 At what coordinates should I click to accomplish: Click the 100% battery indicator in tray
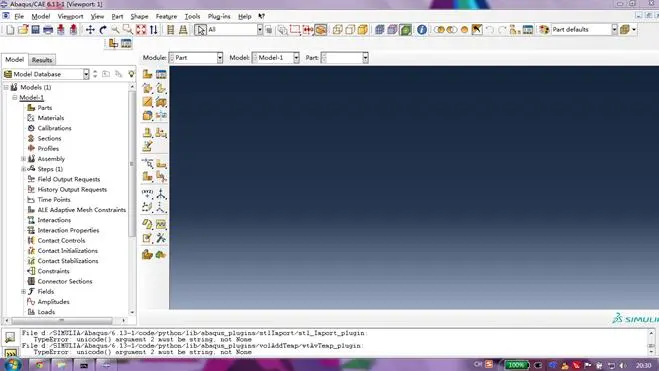point(517,365)
